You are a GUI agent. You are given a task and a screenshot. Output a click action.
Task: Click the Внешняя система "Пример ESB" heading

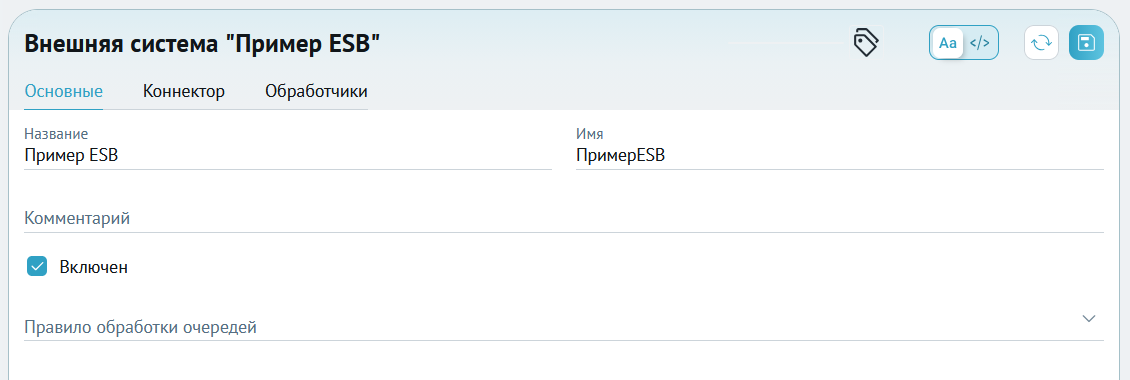click(202, 43)
